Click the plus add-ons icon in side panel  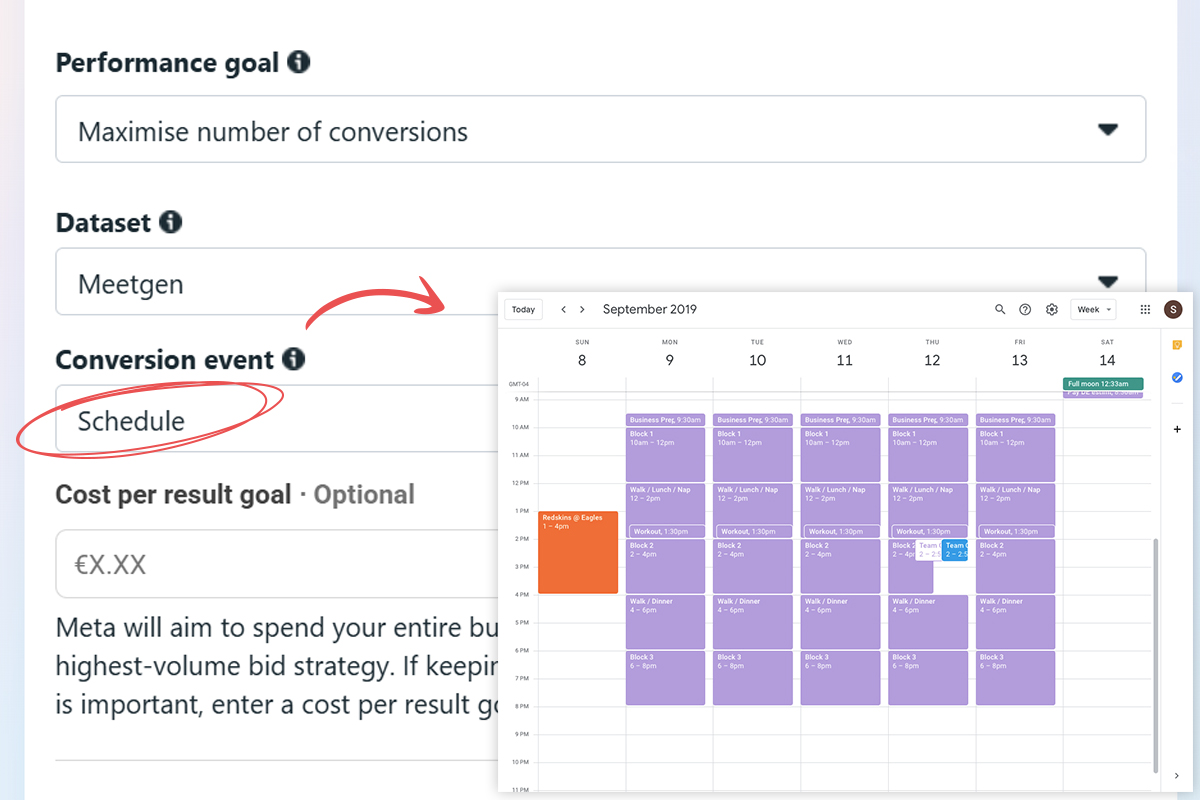[1177, 429]
